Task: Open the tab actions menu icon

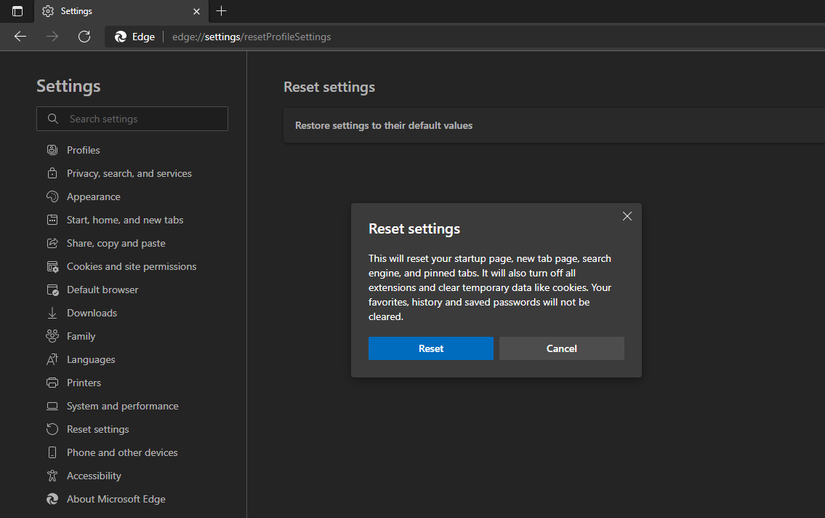Action: click(x=17, y=11)
